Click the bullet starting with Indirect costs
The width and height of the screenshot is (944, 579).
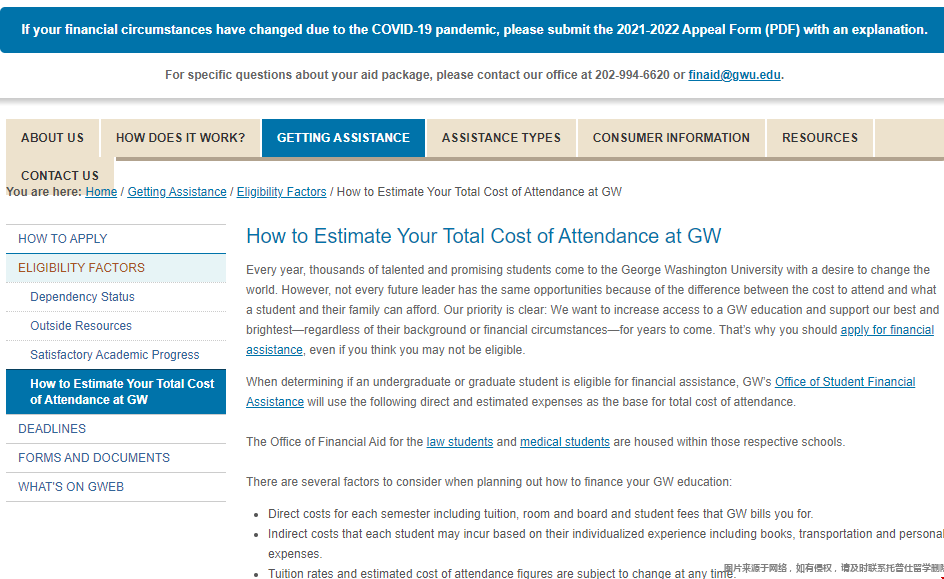click(x=606, y=543)
